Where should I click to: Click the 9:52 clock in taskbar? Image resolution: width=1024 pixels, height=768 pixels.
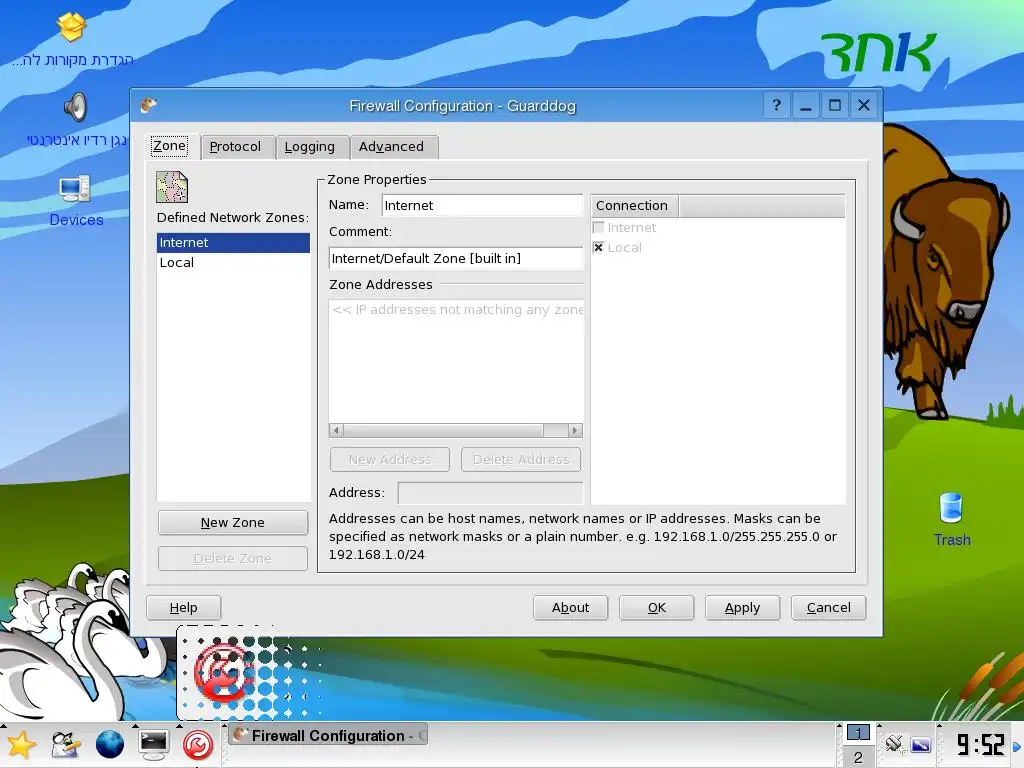(x=980, y=744)
